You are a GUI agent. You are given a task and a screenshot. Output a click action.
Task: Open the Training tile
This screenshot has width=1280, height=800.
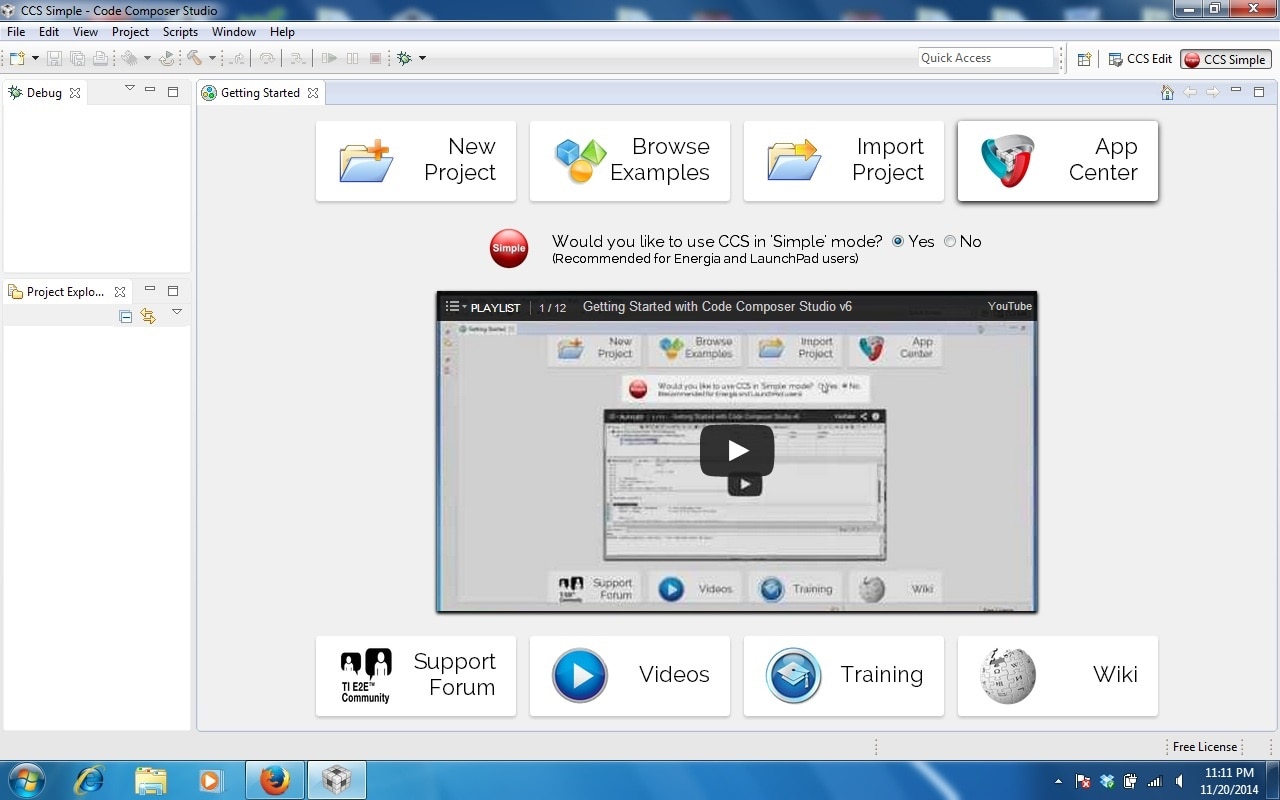[x=844, y=676]
